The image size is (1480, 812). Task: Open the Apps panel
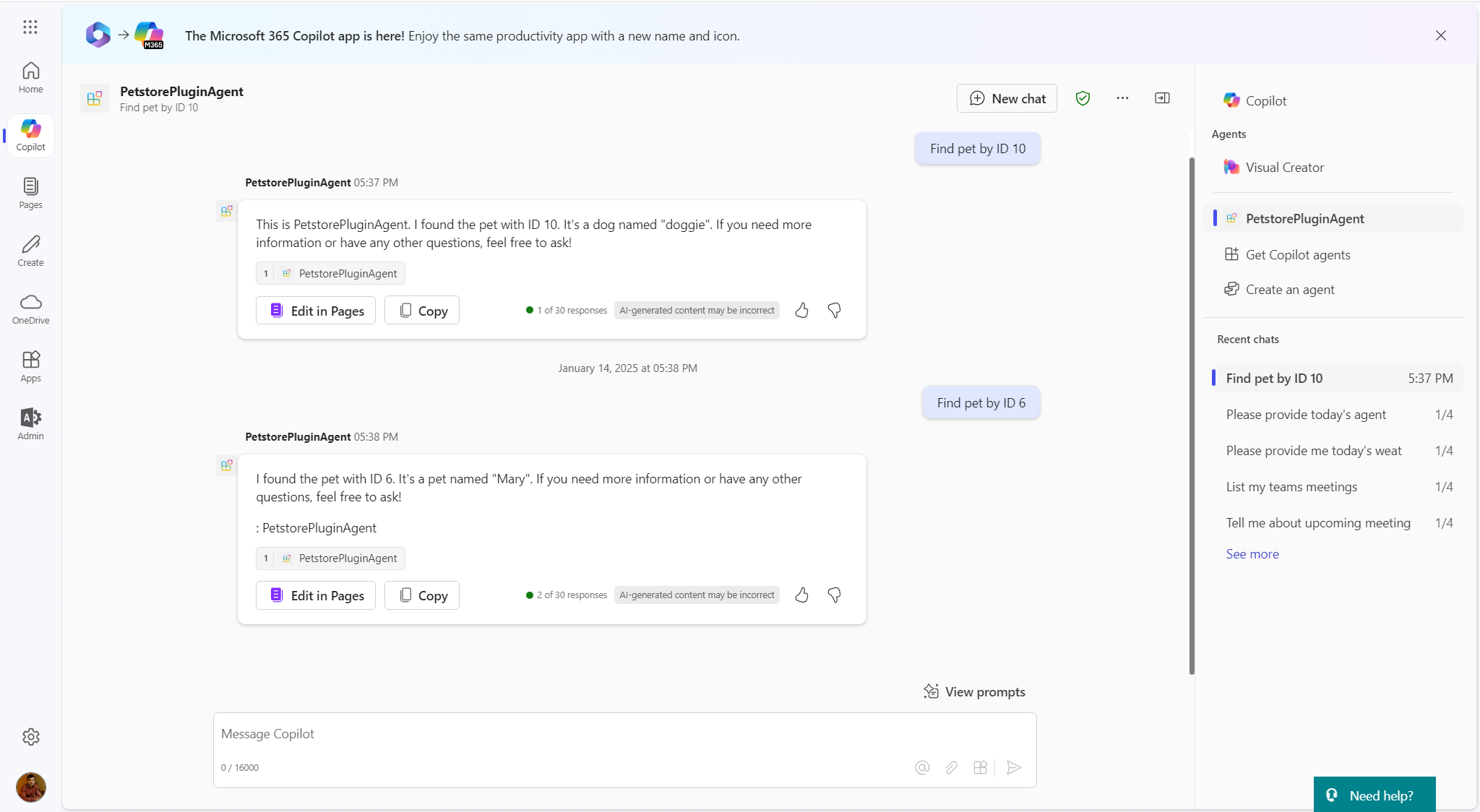click(30, 366)
